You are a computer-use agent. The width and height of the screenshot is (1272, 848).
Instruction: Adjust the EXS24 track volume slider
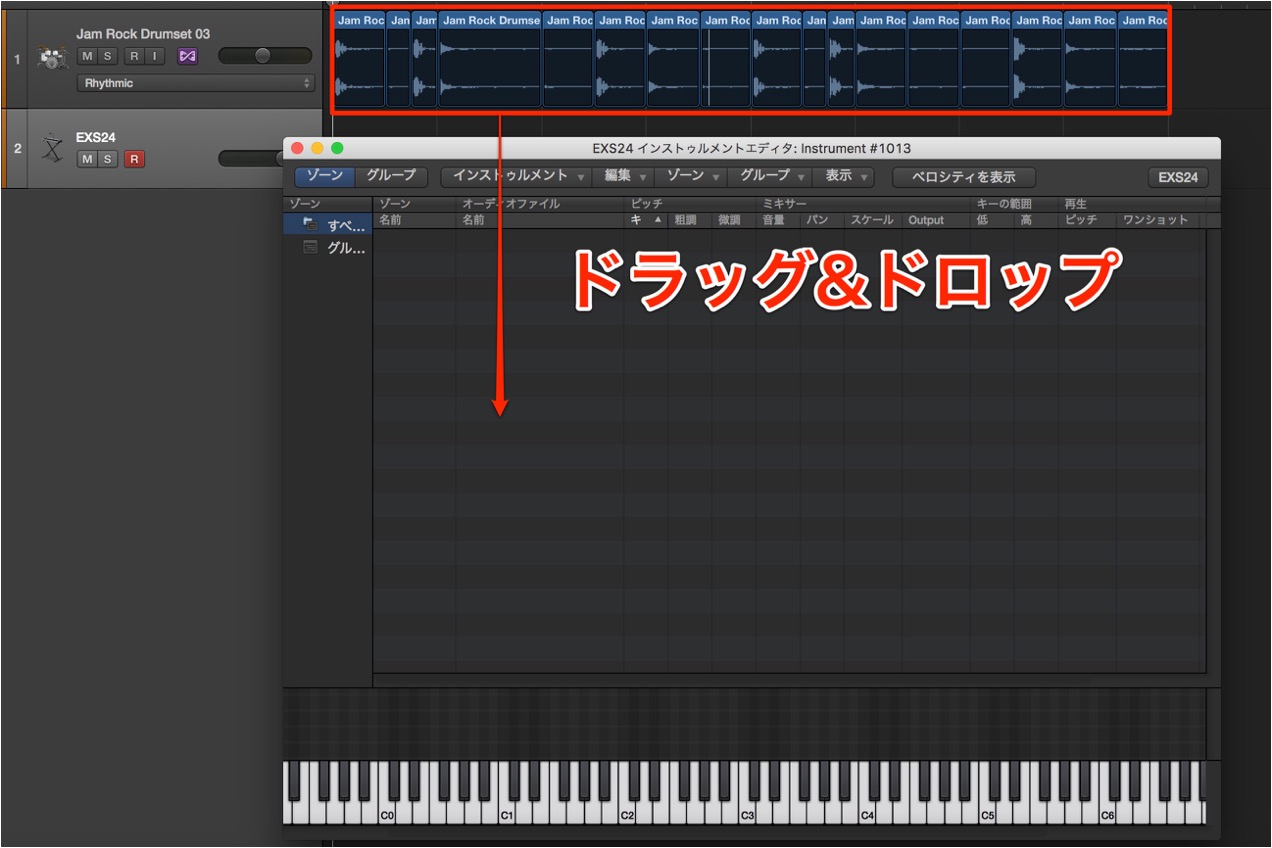coord(252,159)
